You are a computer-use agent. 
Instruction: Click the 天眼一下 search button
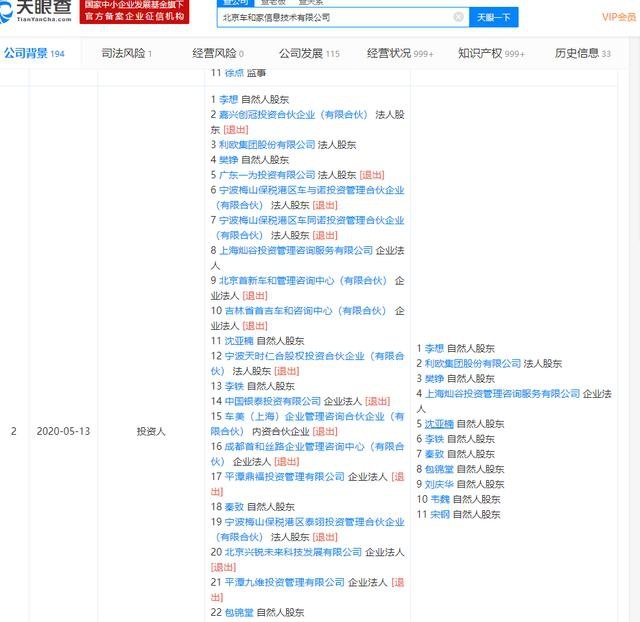pyautogui.click(x=493, y=17)
